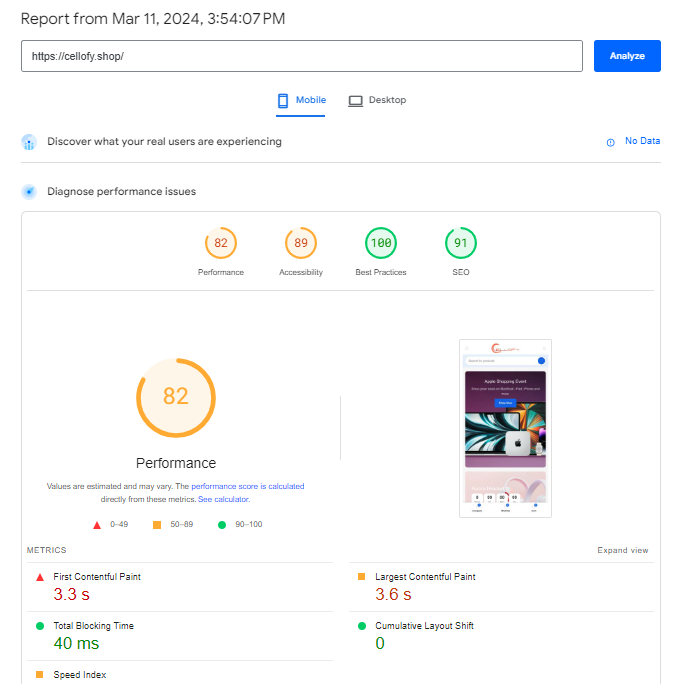Click the large 82 performance score circle
This screenshot has height=684, width=681.
click(x=176, y=397)
